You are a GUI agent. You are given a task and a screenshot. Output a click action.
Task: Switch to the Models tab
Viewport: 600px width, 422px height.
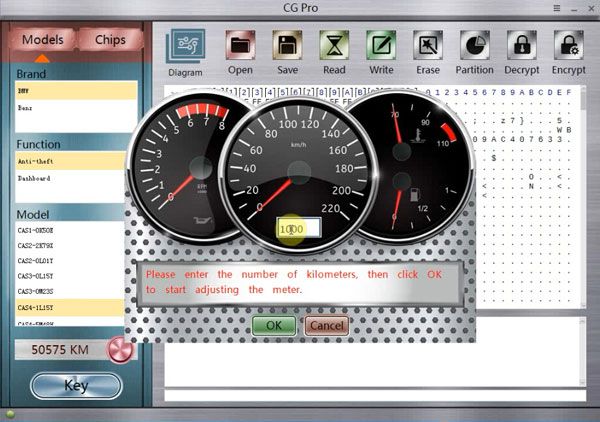coord(42,40)
